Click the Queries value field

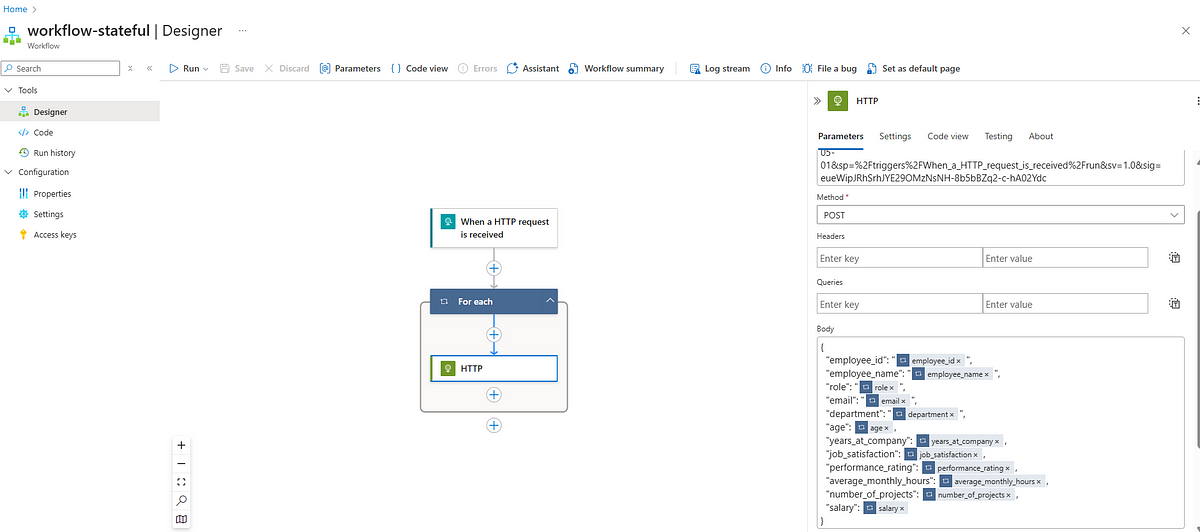coord(1065,304)
